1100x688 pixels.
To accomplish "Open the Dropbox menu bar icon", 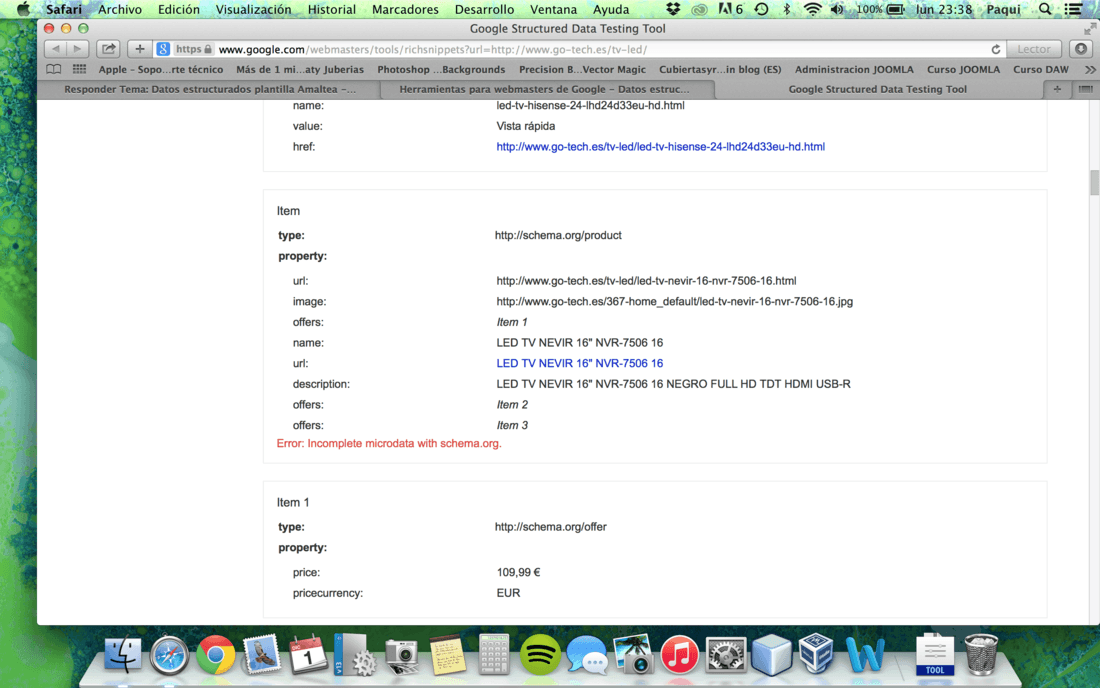I will coord(673,9).
